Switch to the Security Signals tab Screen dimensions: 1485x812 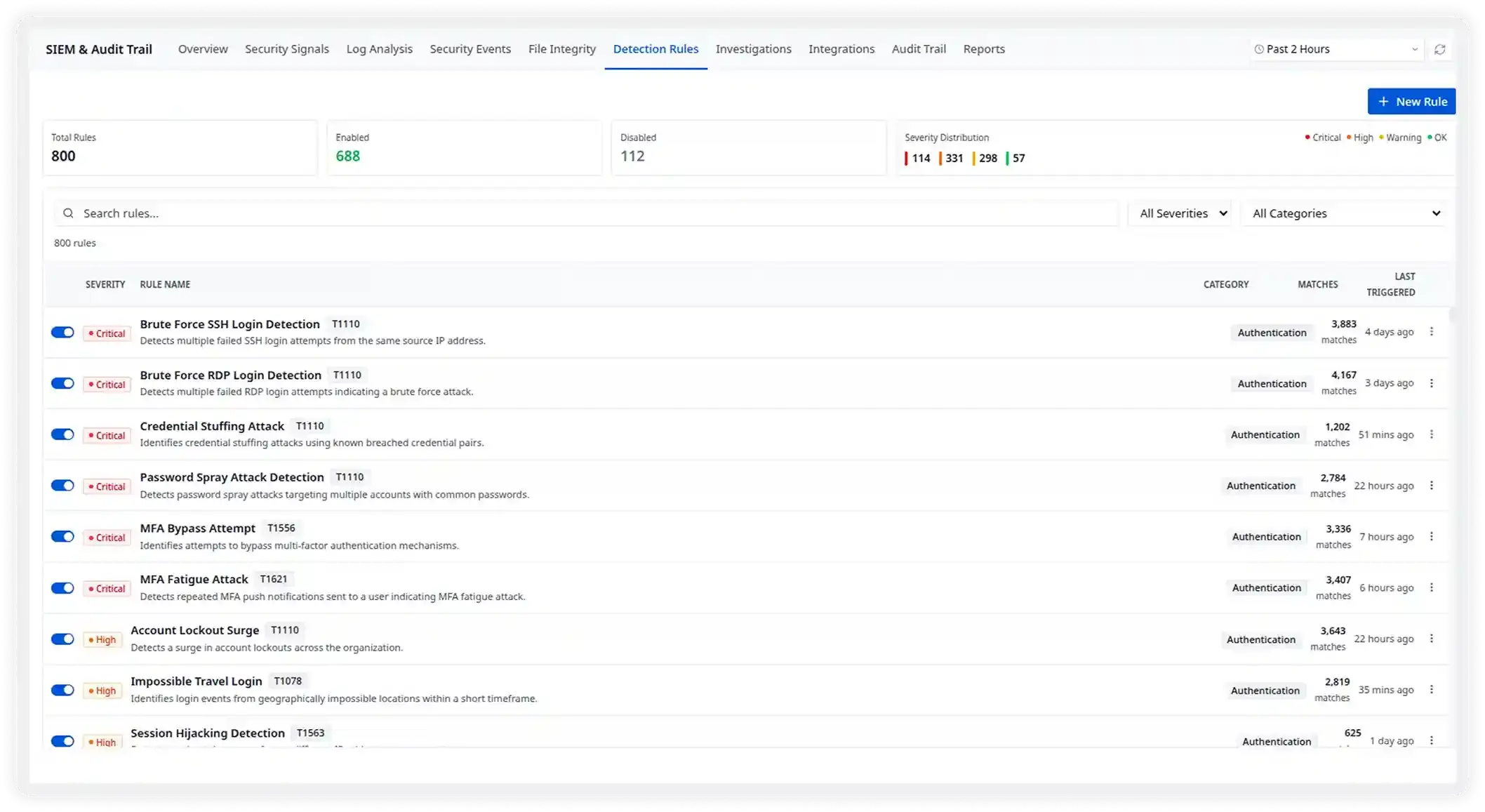pyautogui.click(x=286, y=48)
